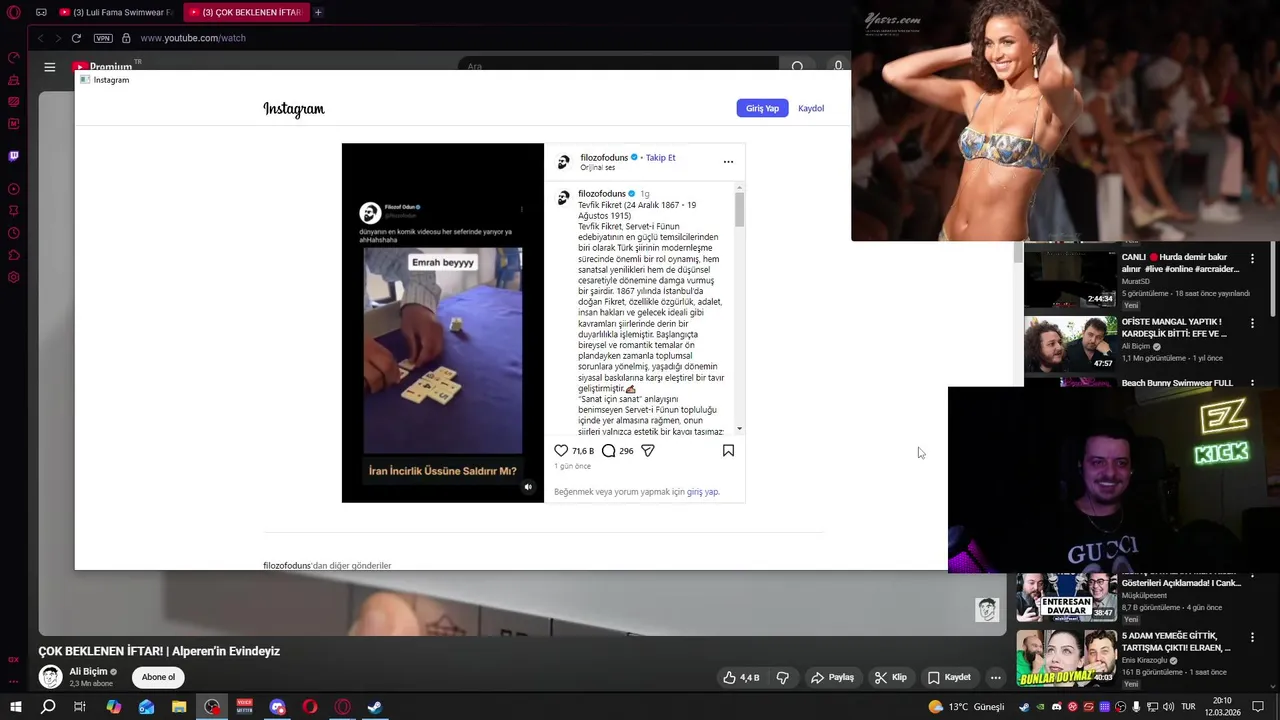
Task: Play the ENTERESAN DAVALAR video thumbnail
Action: click(x=1066, y=598)
